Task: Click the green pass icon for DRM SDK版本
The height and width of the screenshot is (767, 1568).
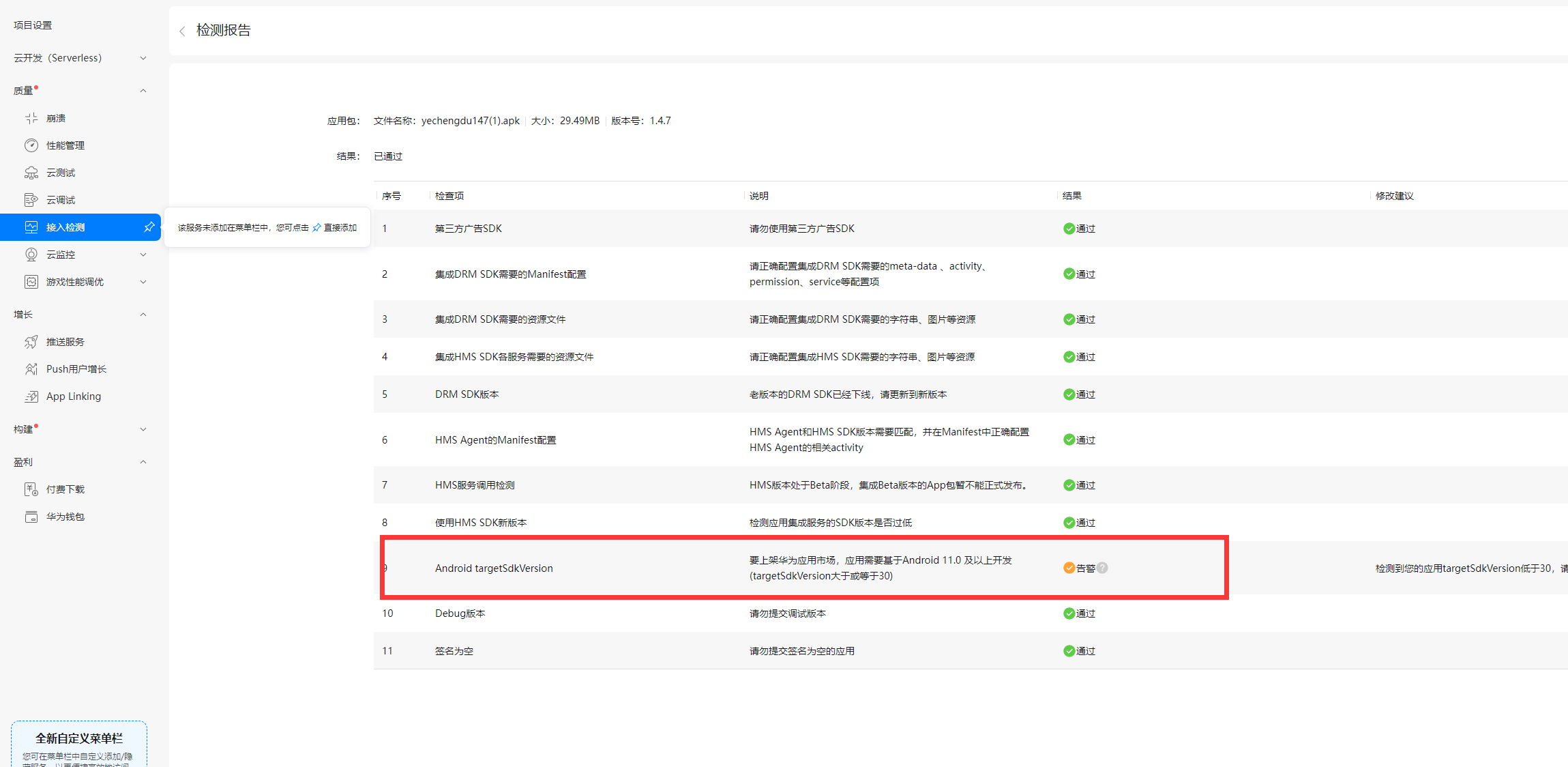Action: click(1069, 394)
